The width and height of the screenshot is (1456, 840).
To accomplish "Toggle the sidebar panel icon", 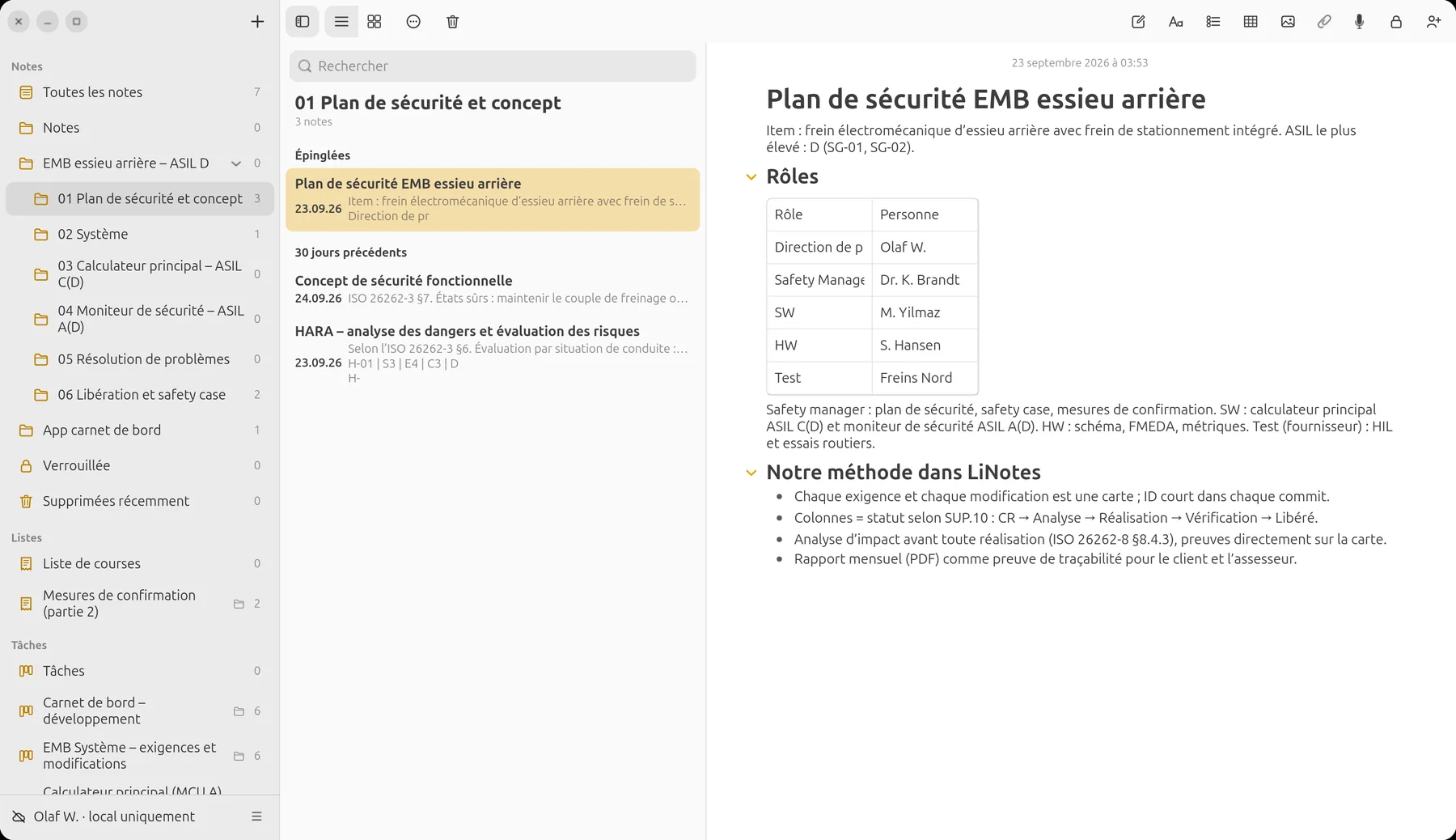I will (x=303, y=22).
